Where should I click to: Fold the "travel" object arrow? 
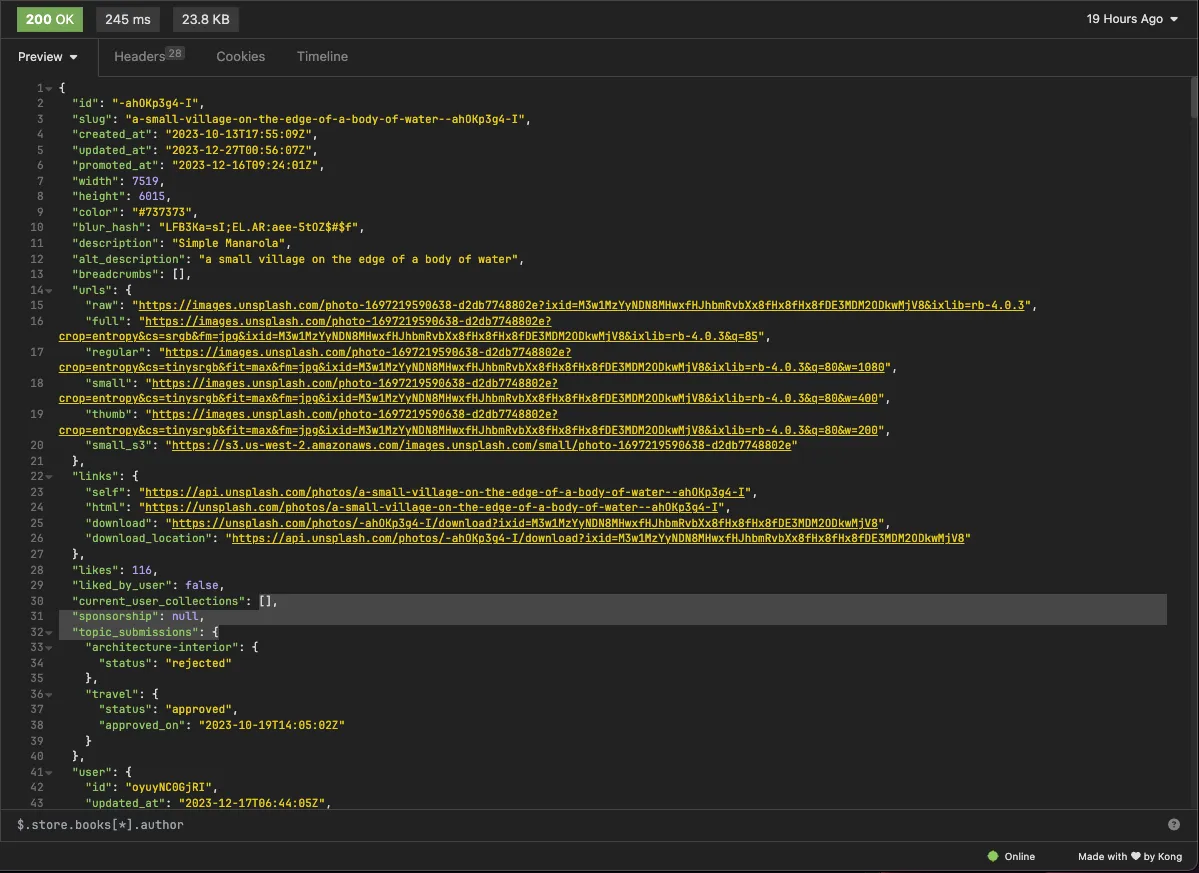tap(49, 694)
